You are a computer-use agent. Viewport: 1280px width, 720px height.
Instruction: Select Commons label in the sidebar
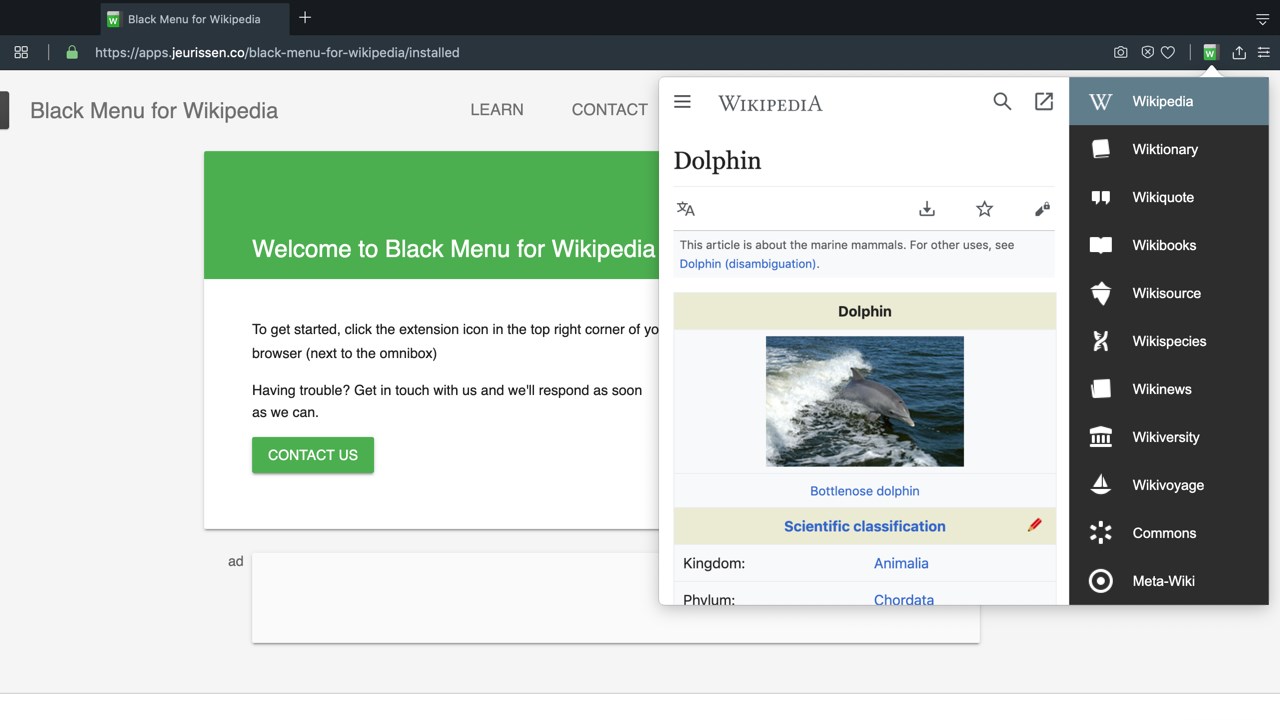[x=1164, y=533]
